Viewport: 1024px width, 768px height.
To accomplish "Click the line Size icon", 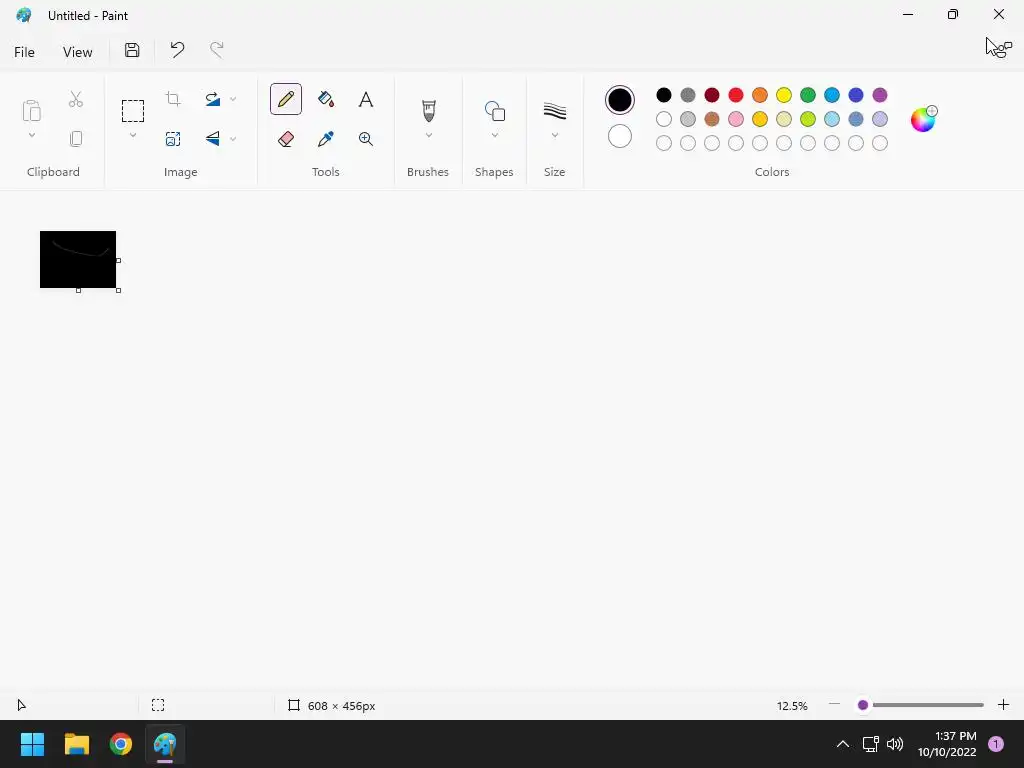I will (554, 110).
